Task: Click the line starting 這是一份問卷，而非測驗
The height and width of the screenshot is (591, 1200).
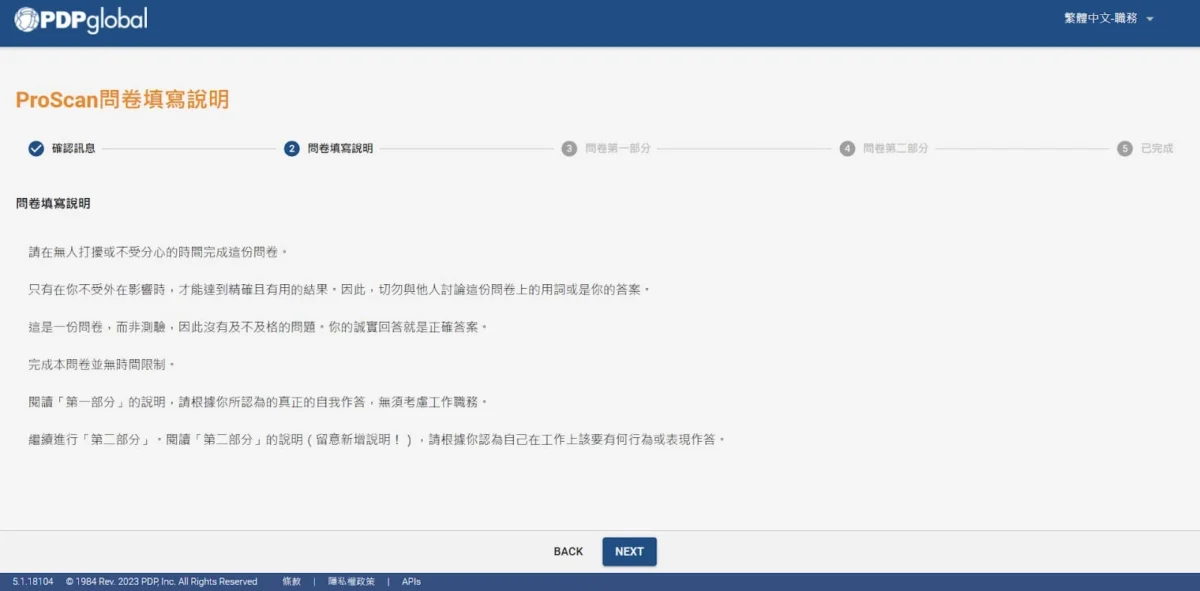Action: coord(258,327)
